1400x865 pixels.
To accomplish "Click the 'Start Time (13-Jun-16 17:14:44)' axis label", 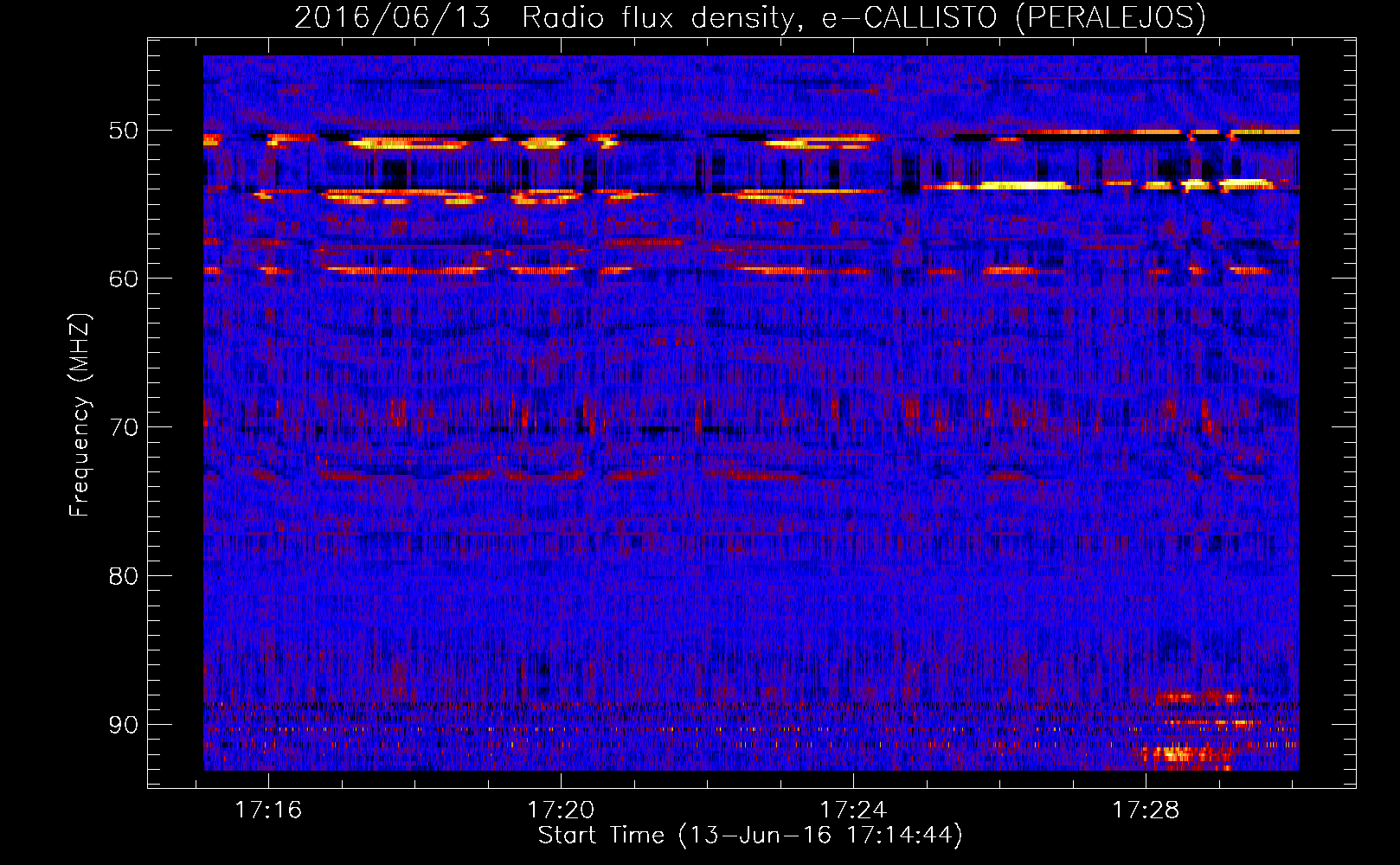I will coord(750,836).
